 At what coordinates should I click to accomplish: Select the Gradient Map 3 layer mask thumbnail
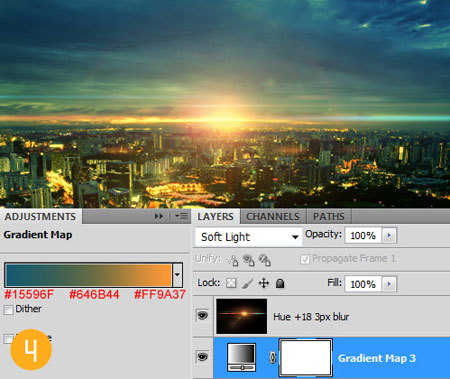305,358
